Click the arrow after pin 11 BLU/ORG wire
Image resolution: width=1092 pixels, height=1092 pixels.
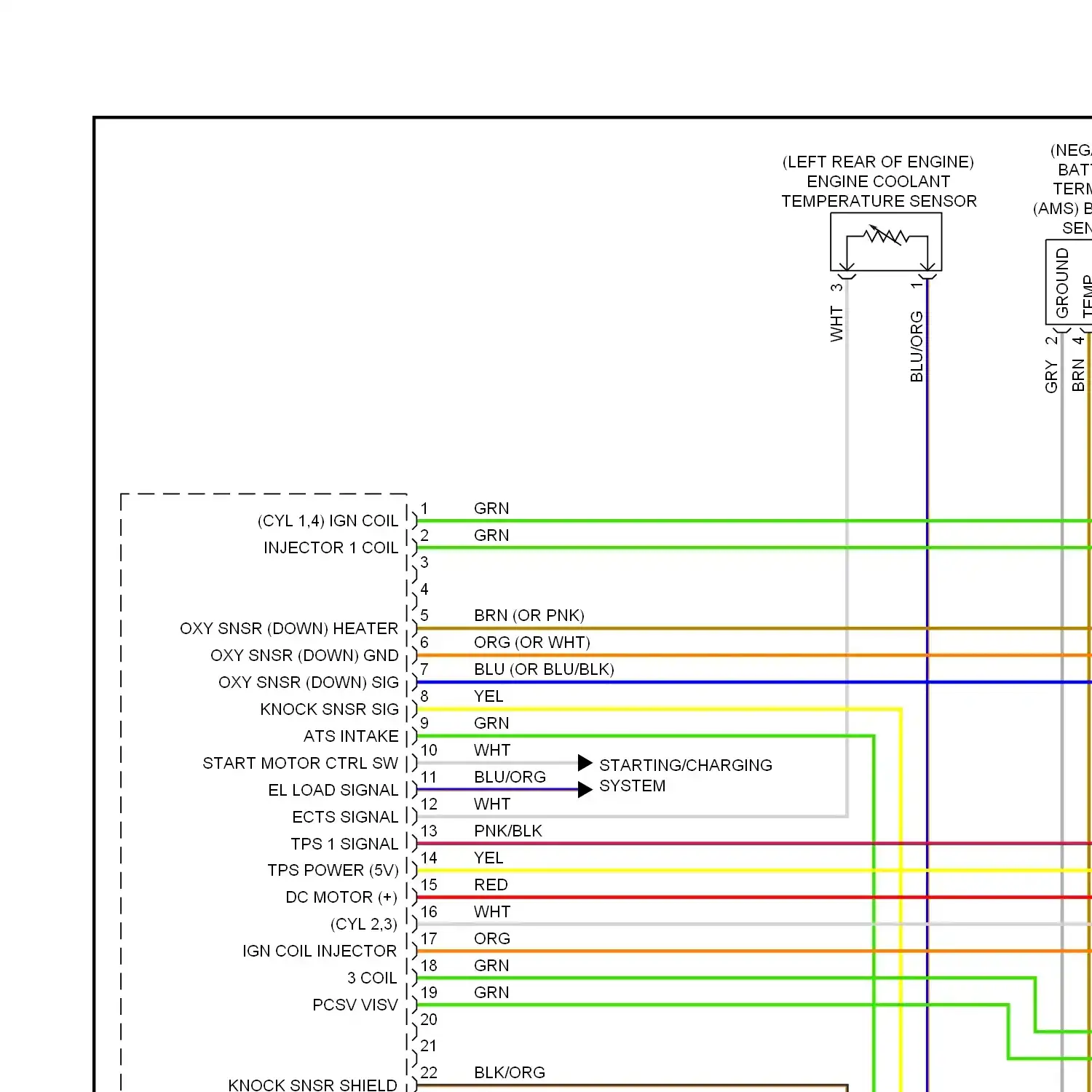coord(585,790)
